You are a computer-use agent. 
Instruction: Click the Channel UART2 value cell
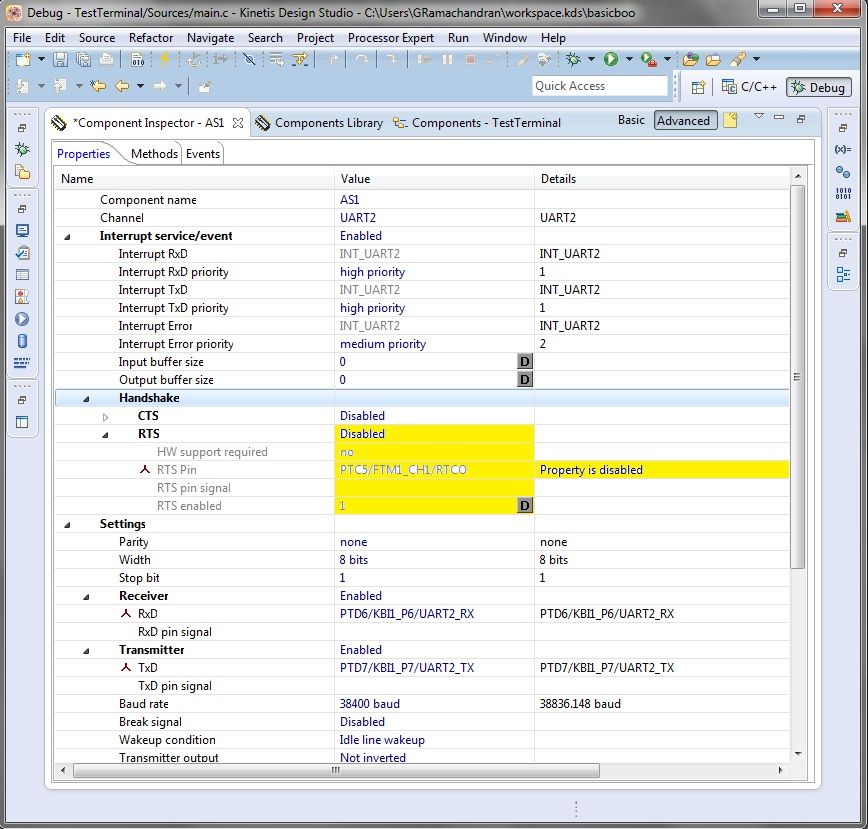(434, 217)
